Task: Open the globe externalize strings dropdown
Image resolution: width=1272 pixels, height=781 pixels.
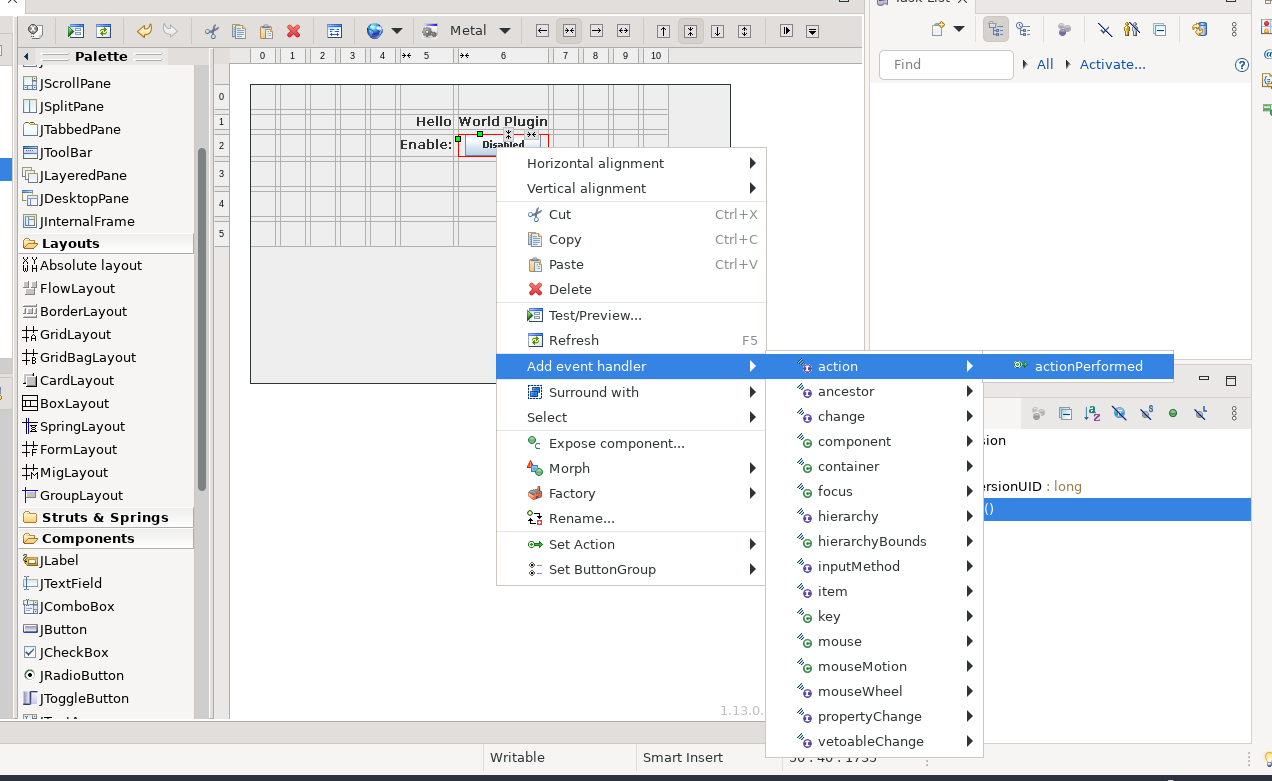Action: [397, 31]
